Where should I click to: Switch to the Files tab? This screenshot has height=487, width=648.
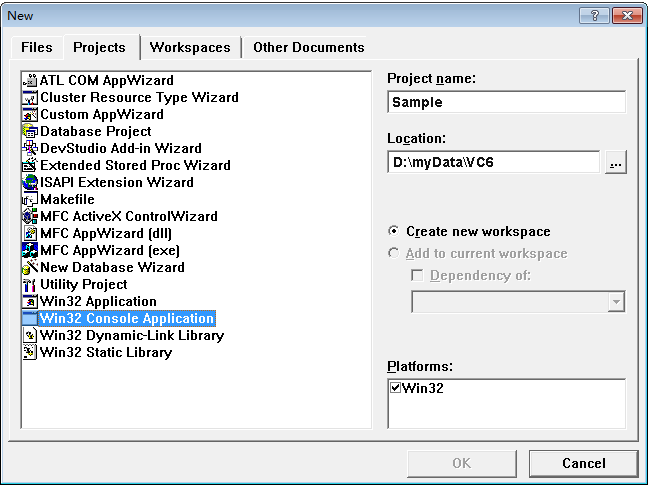[37, 47]
